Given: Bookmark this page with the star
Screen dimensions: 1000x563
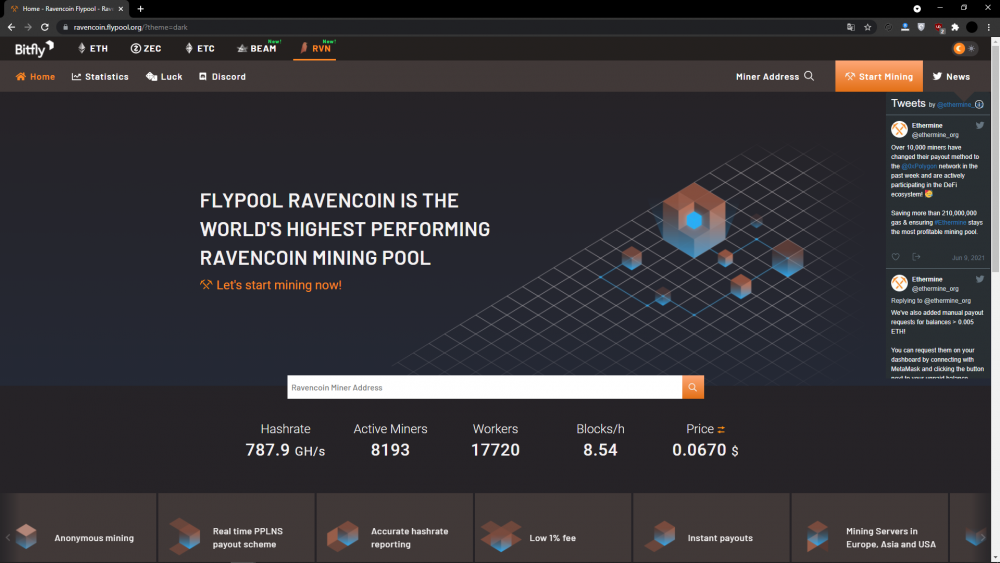Looking at the screenshot, I should [867, 27].
